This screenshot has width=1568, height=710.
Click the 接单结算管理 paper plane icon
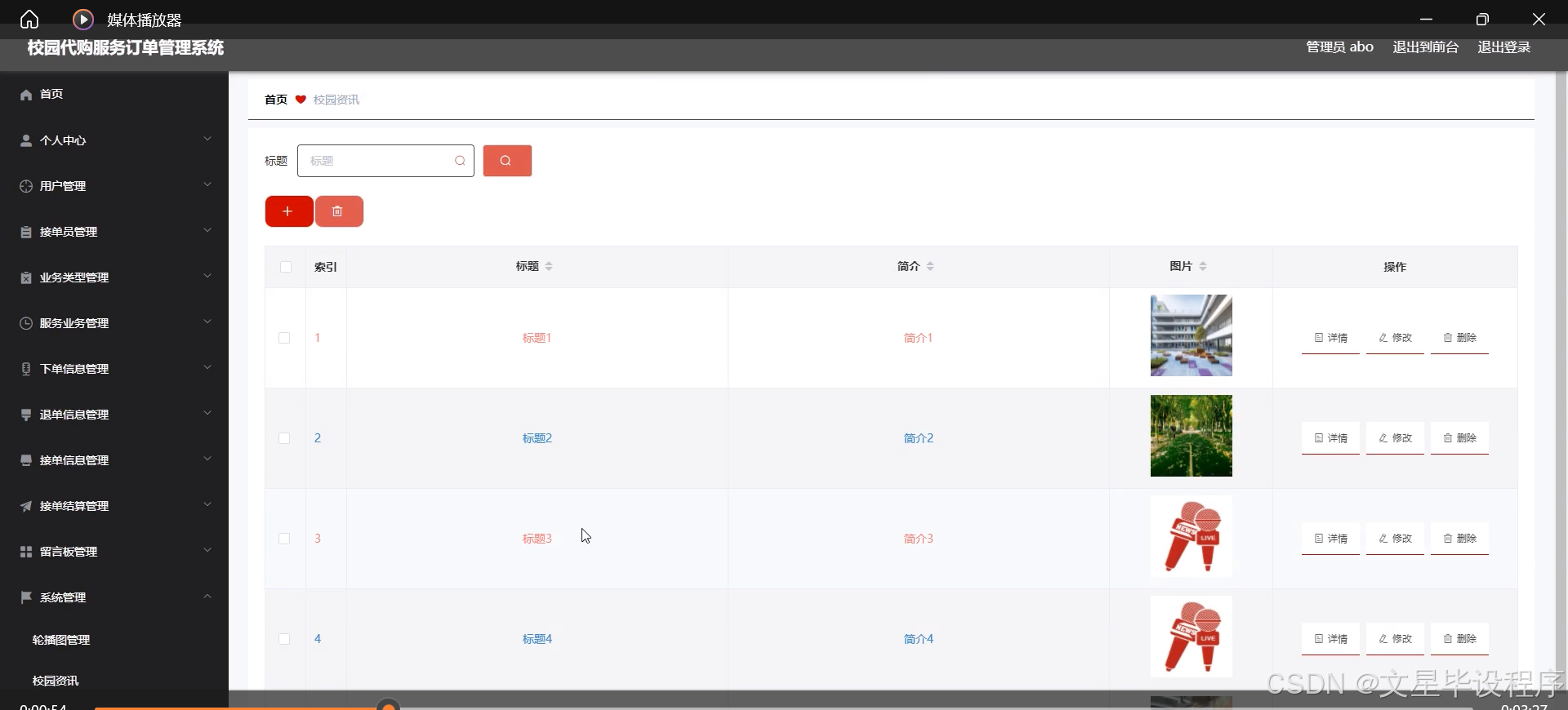[26, 506]
